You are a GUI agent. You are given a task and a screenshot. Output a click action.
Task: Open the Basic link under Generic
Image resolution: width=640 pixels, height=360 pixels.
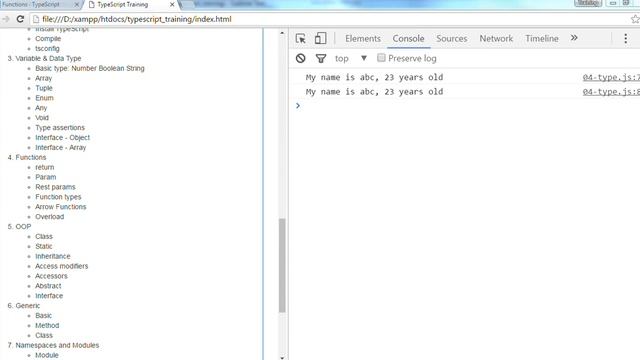(43, 316)
